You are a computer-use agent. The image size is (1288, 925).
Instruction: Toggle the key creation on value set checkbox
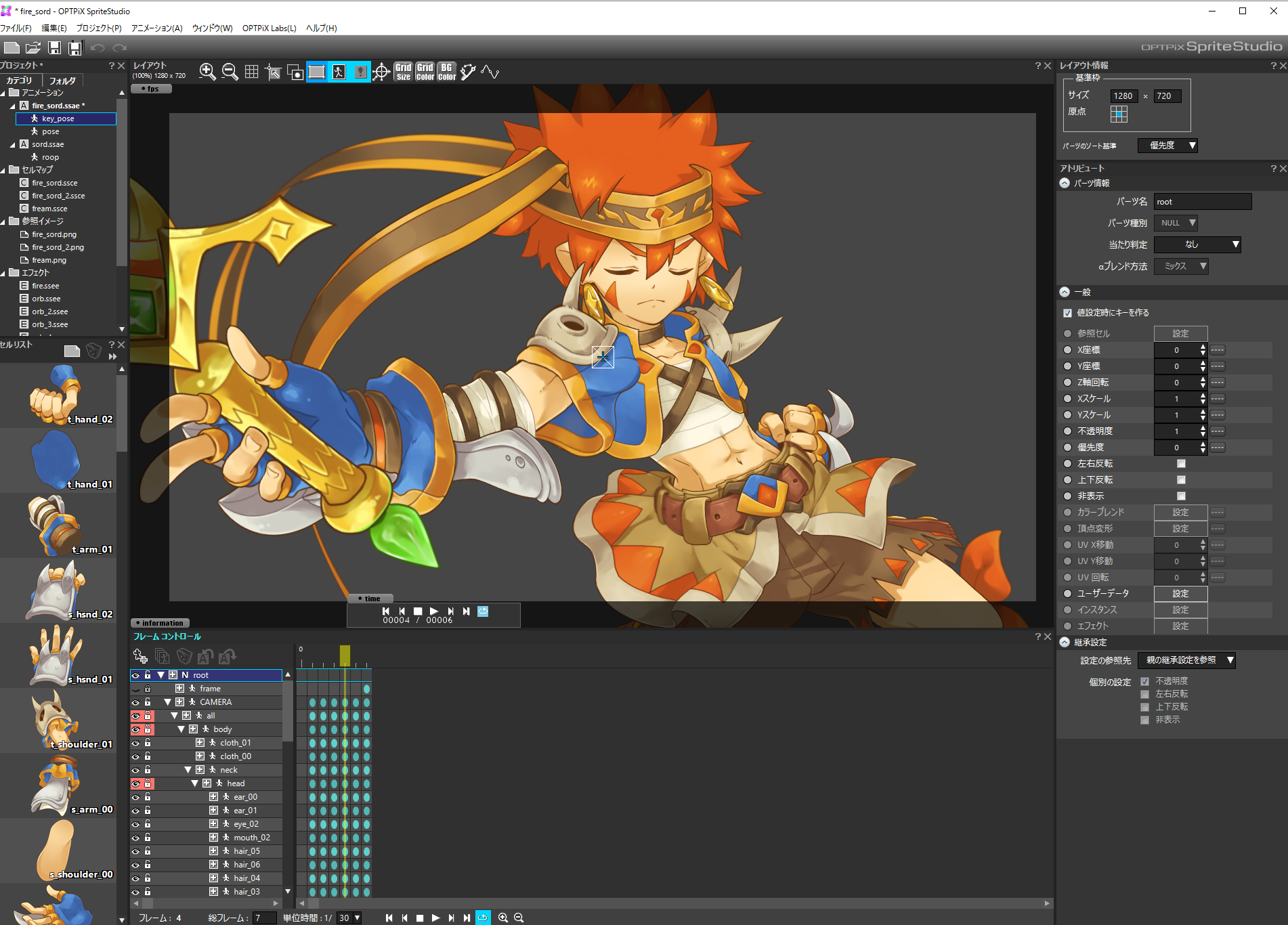coord(1068,313)
